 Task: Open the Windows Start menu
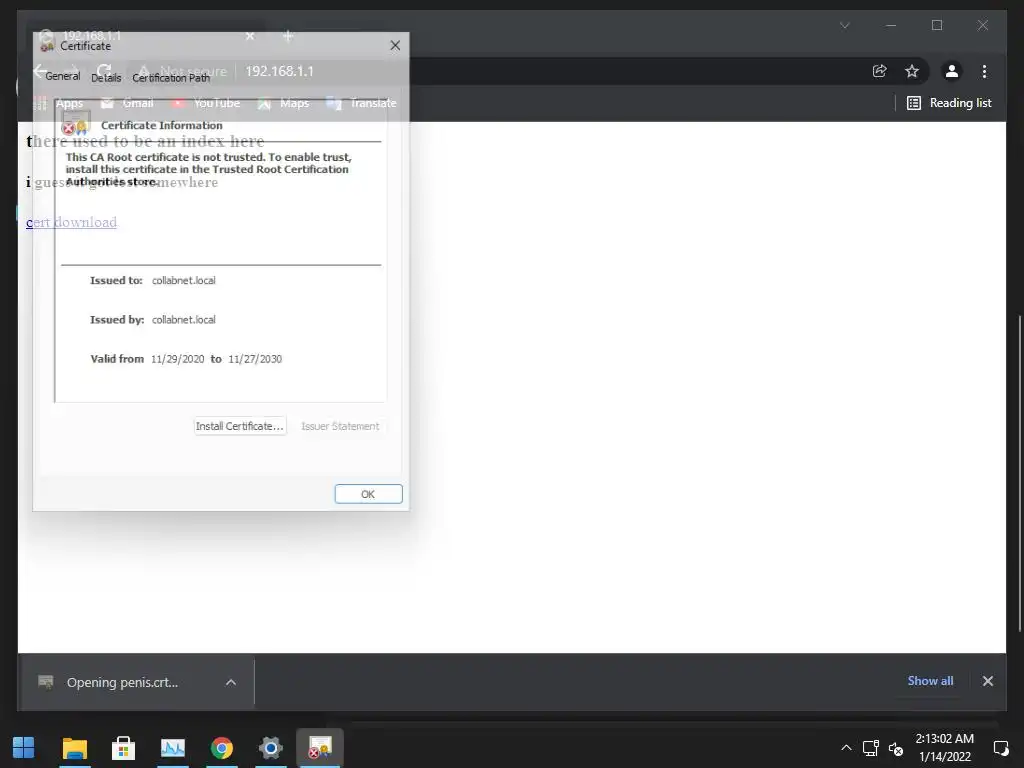(24, 748)
